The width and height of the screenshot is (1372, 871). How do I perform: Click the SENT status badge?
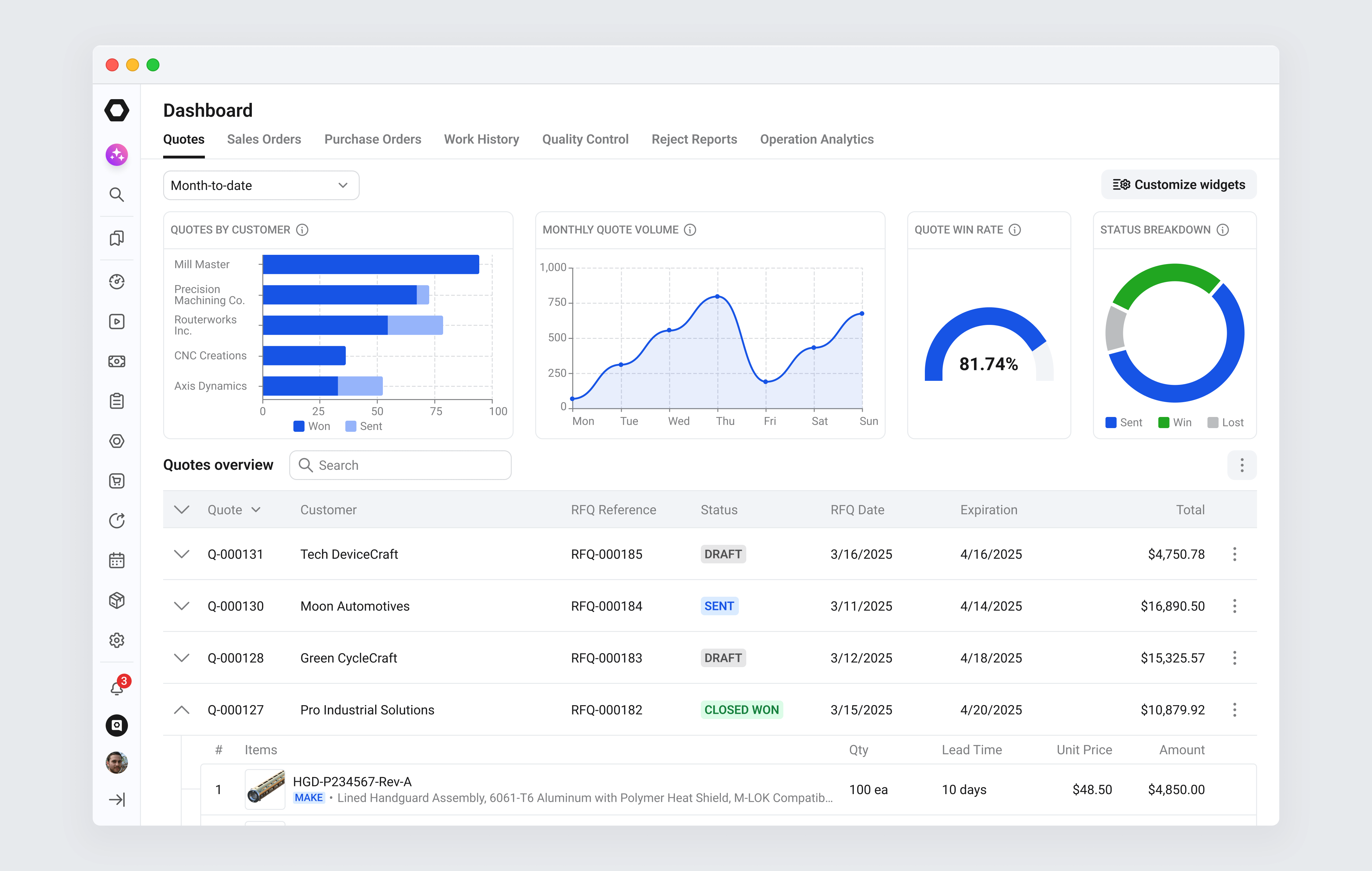(x=719, y=606)
